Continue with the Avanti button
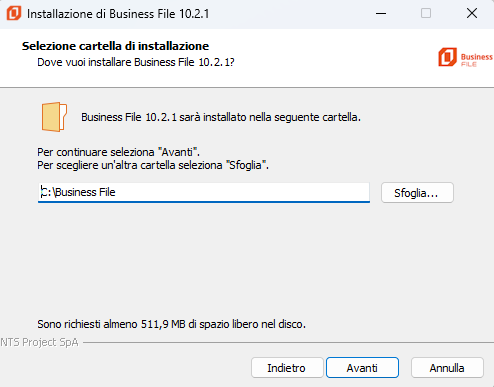 [362, 368]
